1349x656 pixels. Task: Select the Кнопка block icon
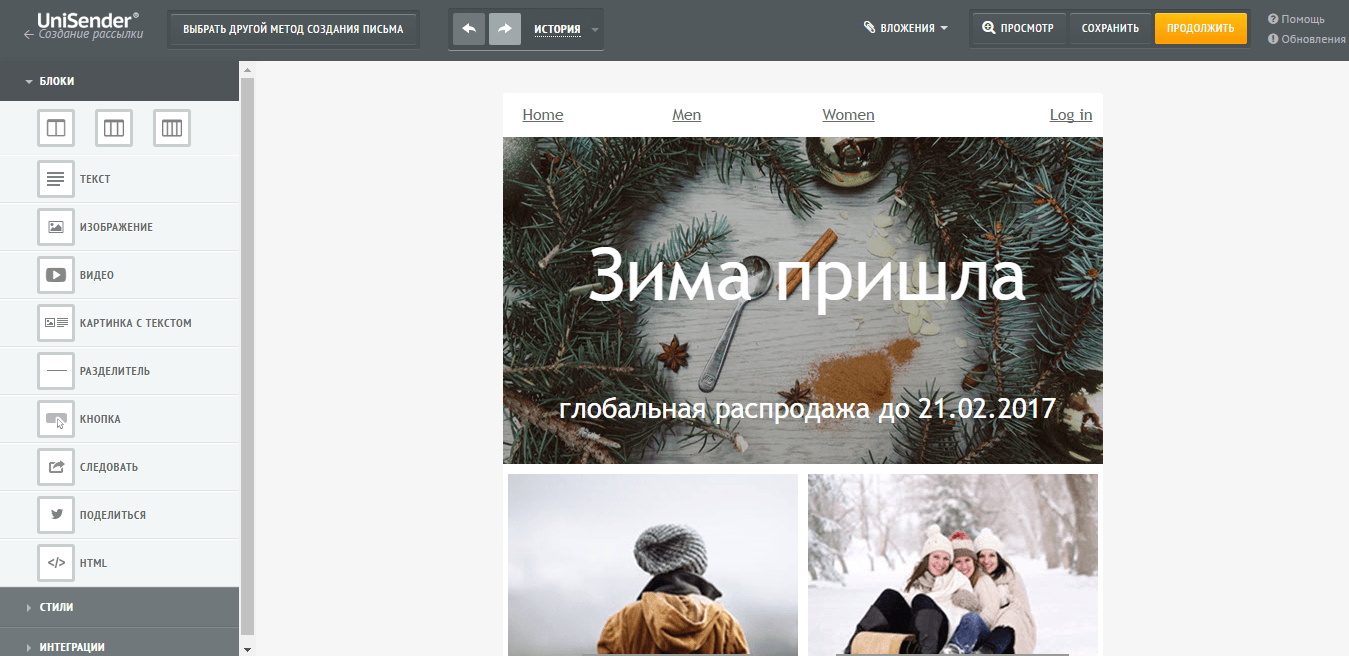point(56,419)
